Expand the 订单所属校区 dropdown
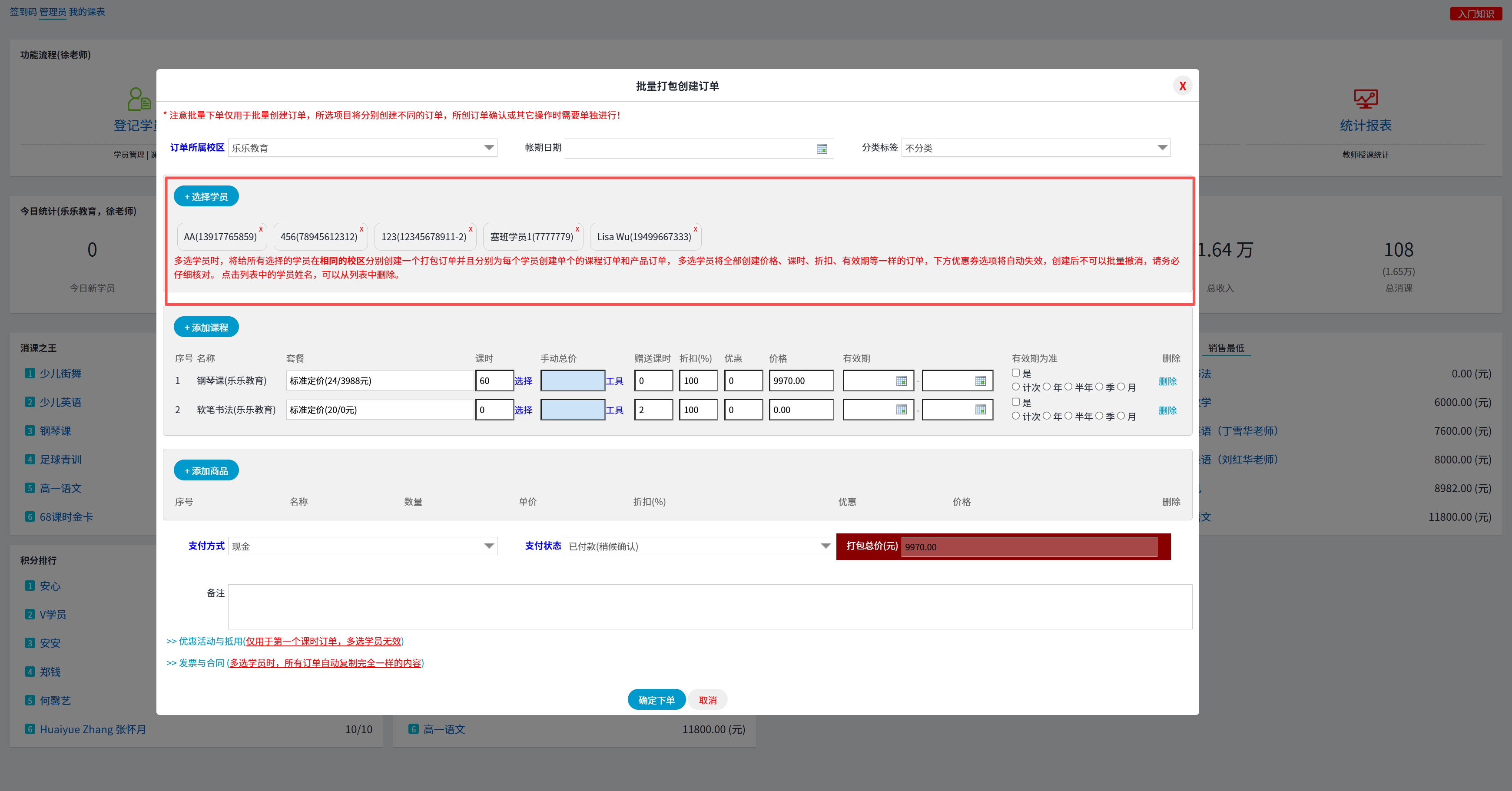The width and height of the screenshot is (1512, 791). click(x=488, y=148)
